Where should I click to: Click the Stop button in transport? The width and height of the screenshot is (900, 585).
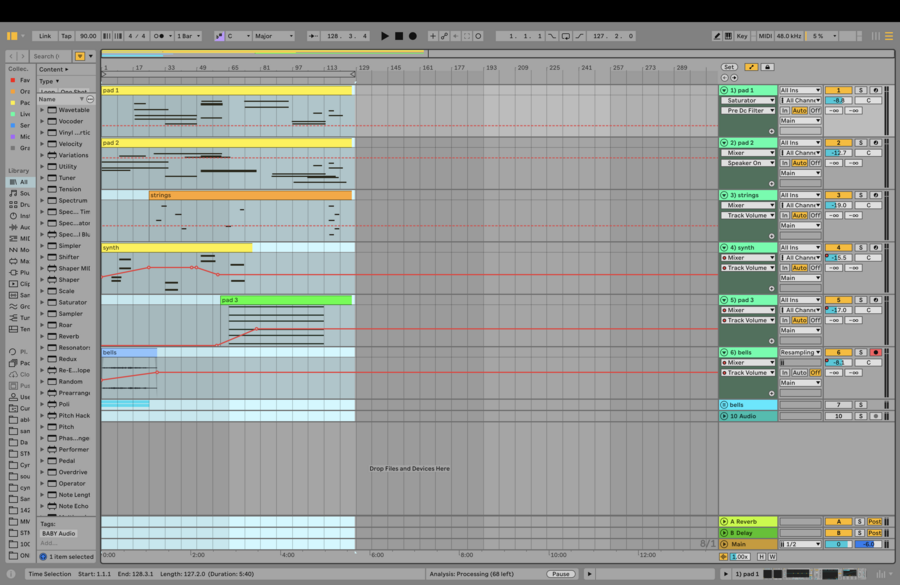pyautogui.click(x=399, y=36)
